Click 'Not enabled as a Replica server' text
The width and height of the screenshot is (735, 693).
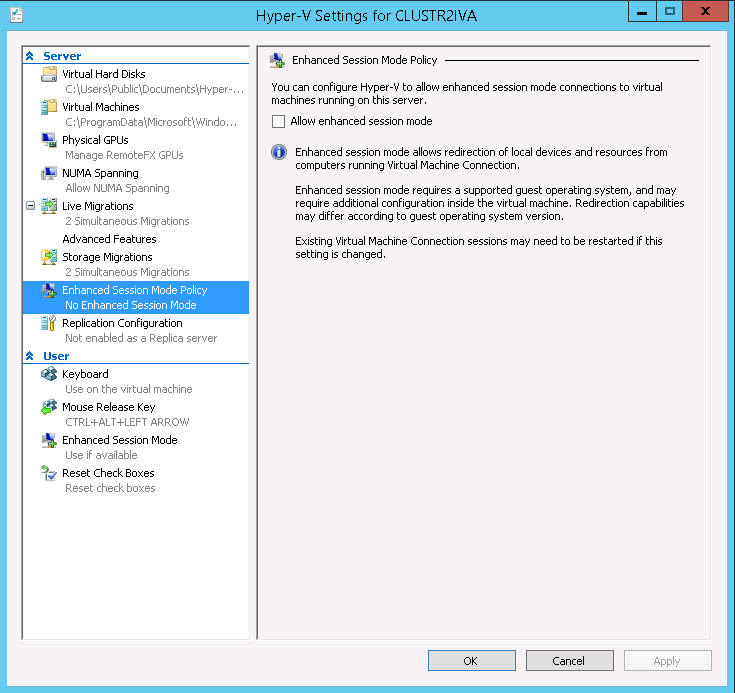(141, 338)
